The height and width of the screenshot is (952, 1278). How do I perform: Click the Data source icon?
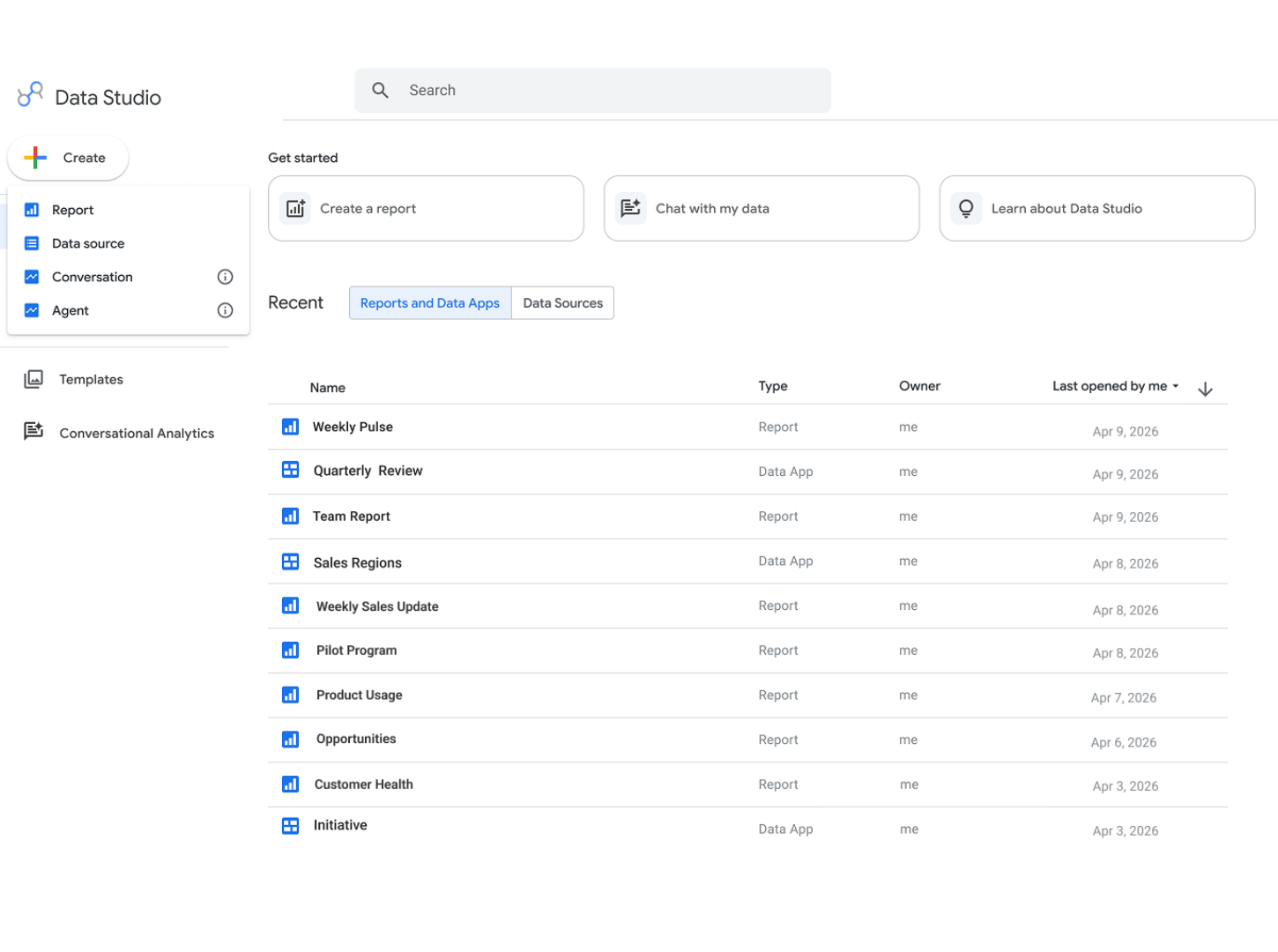coord(32,243)
